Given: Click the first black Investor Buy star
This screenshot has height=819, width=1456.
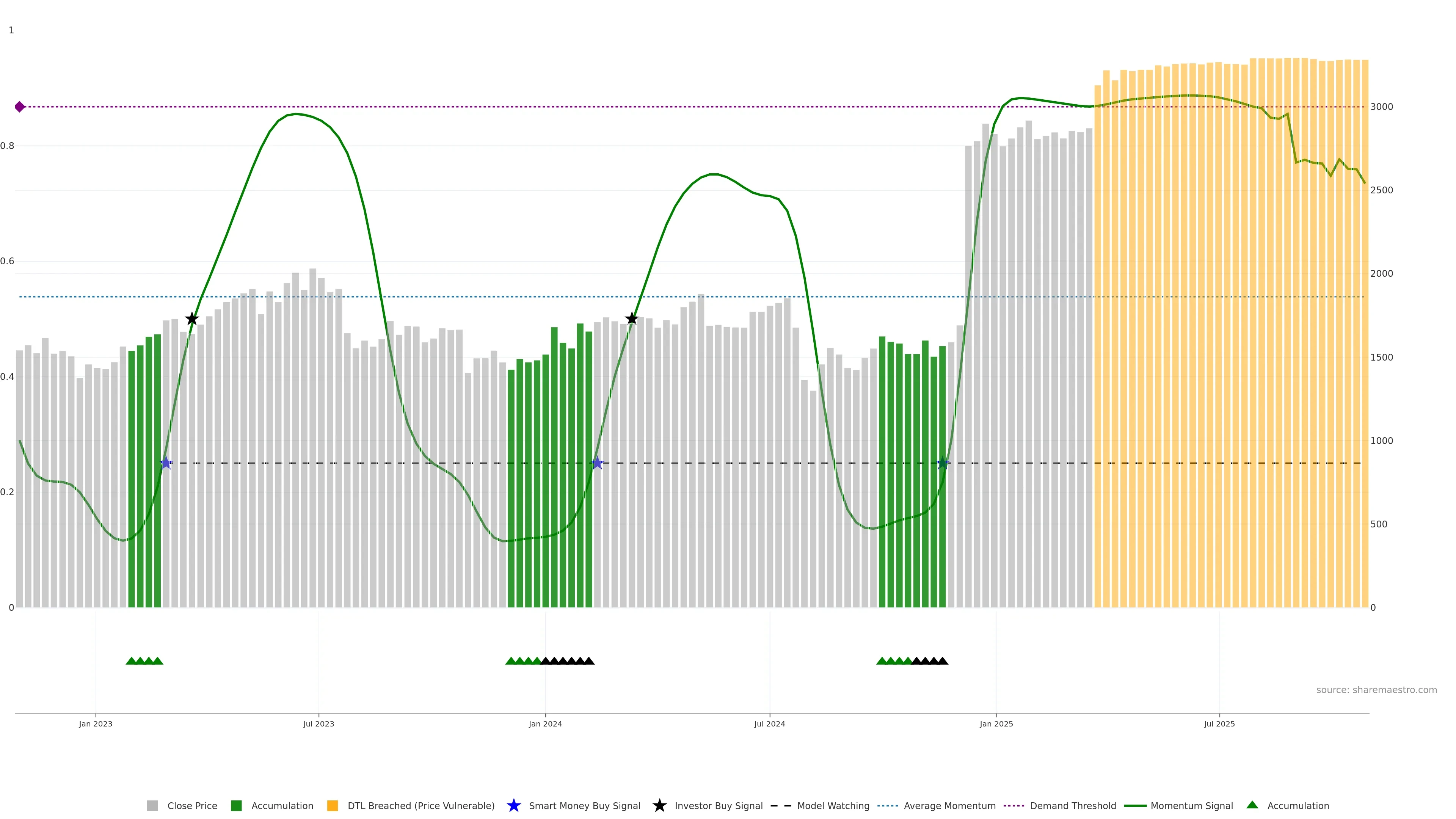Looking at the screenshot, I should pos(192,319).
